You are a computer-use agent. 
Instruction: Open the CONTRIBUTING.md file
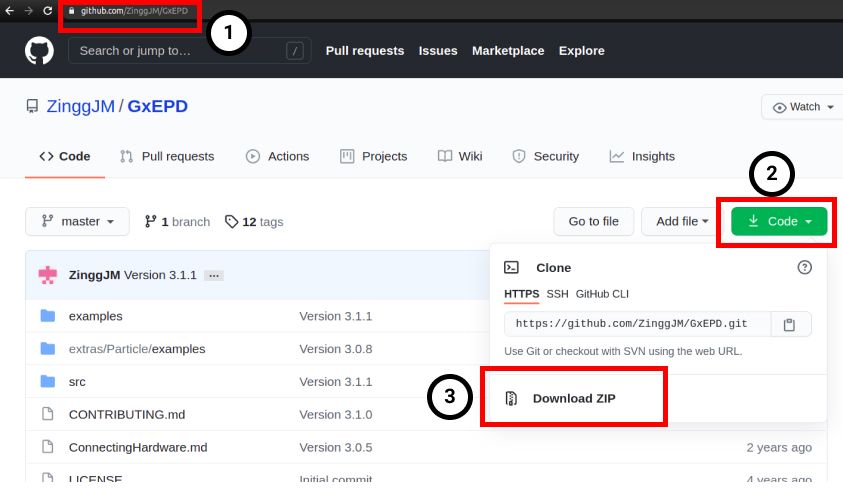127,415
